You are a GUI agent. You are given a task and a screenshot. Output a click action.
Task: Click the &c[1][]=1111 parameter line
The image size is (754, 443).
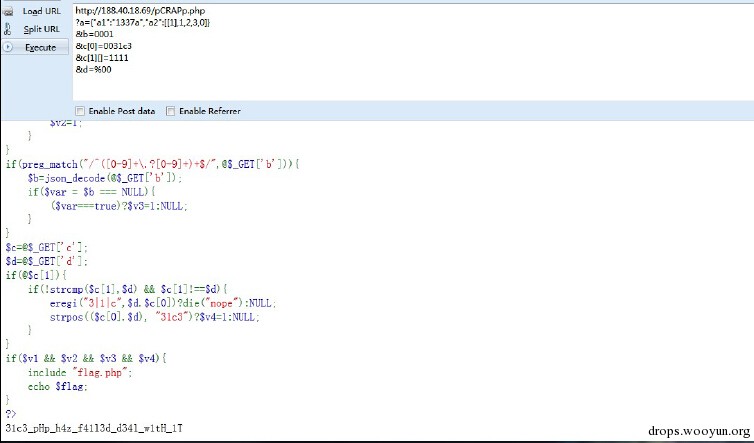click(102, 58)
